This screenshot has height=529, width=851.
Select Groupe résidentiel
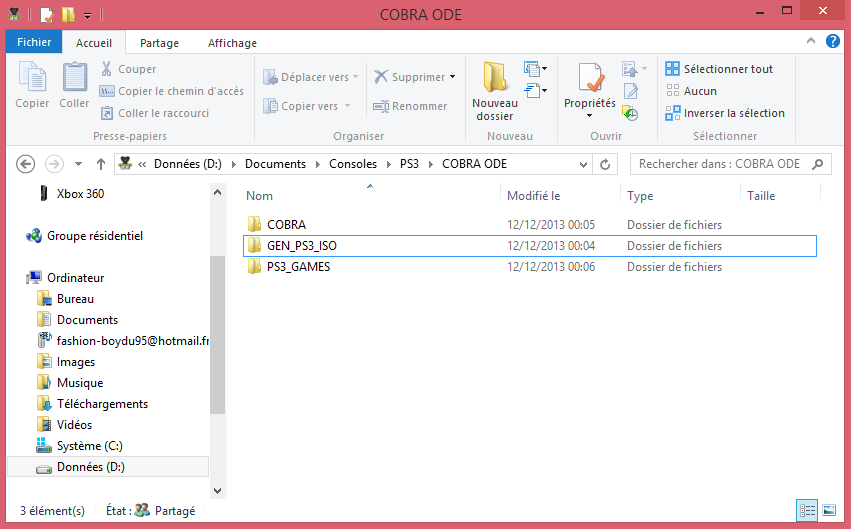click(x=85, y=236)
